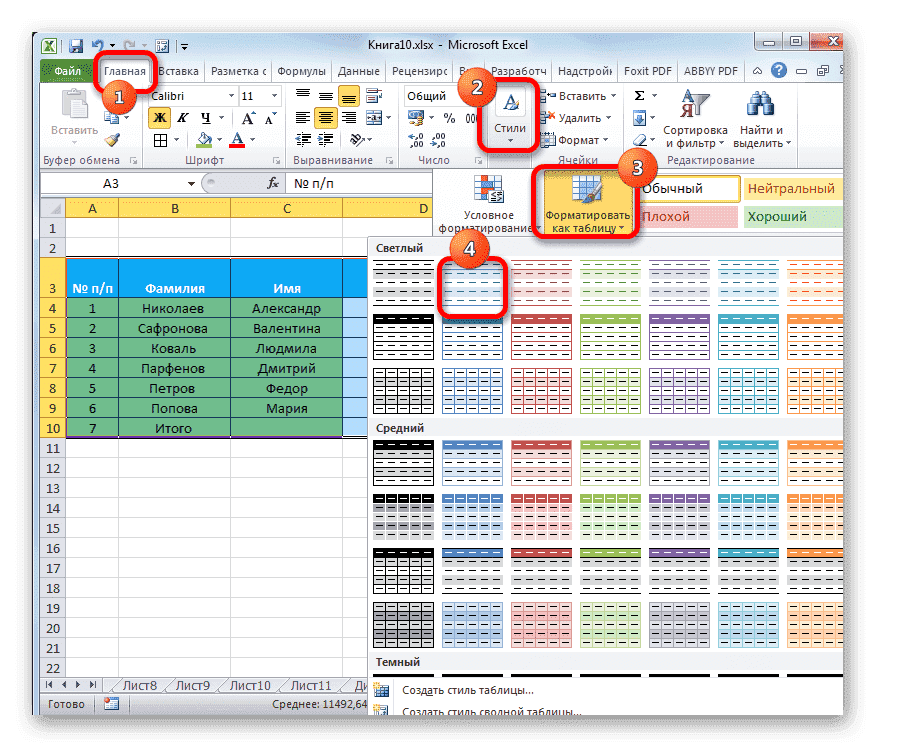This screenshot has height=747, width=897.
Task: Click the increase font size icon
Action: pos(249,118)
